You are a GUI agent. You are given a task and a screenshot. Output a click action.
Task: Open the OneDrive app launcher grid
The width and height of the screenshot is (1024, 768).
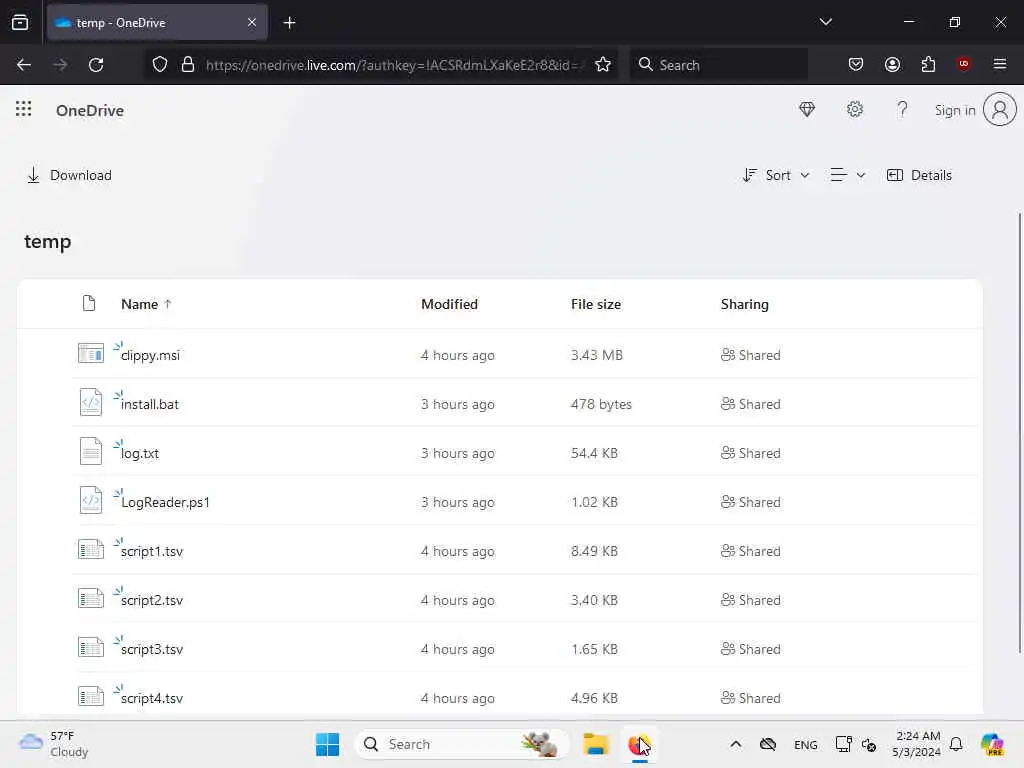click(24, 109)
